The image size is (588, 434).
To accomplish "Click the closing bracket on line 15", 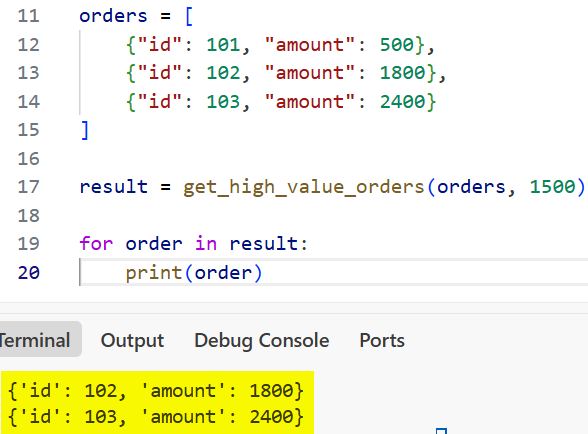I will tap(85, 131).
